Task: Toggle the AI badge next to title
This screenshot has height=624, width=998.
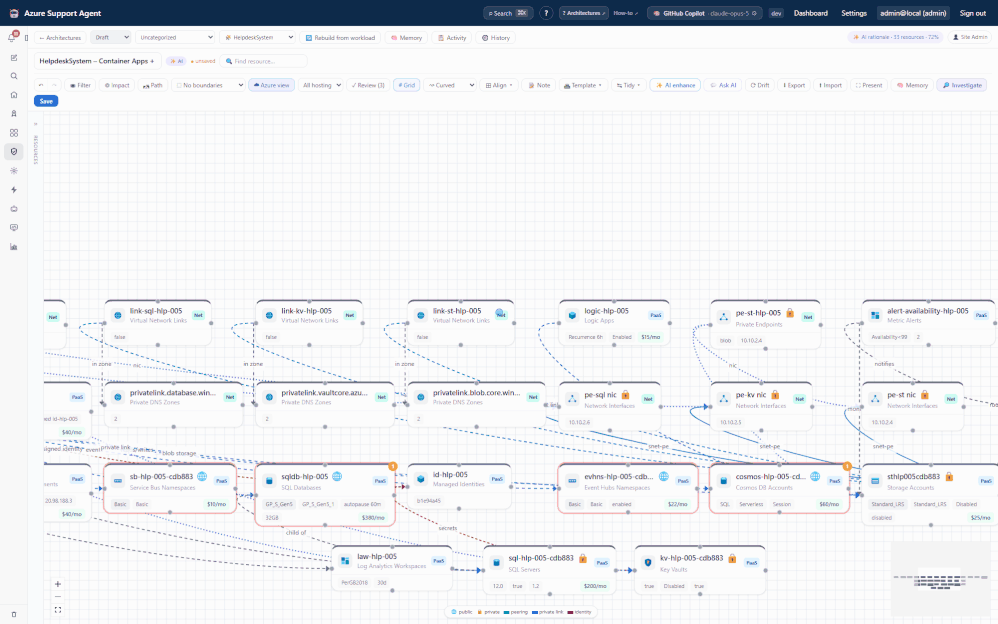Action: (x=176, y=61)
